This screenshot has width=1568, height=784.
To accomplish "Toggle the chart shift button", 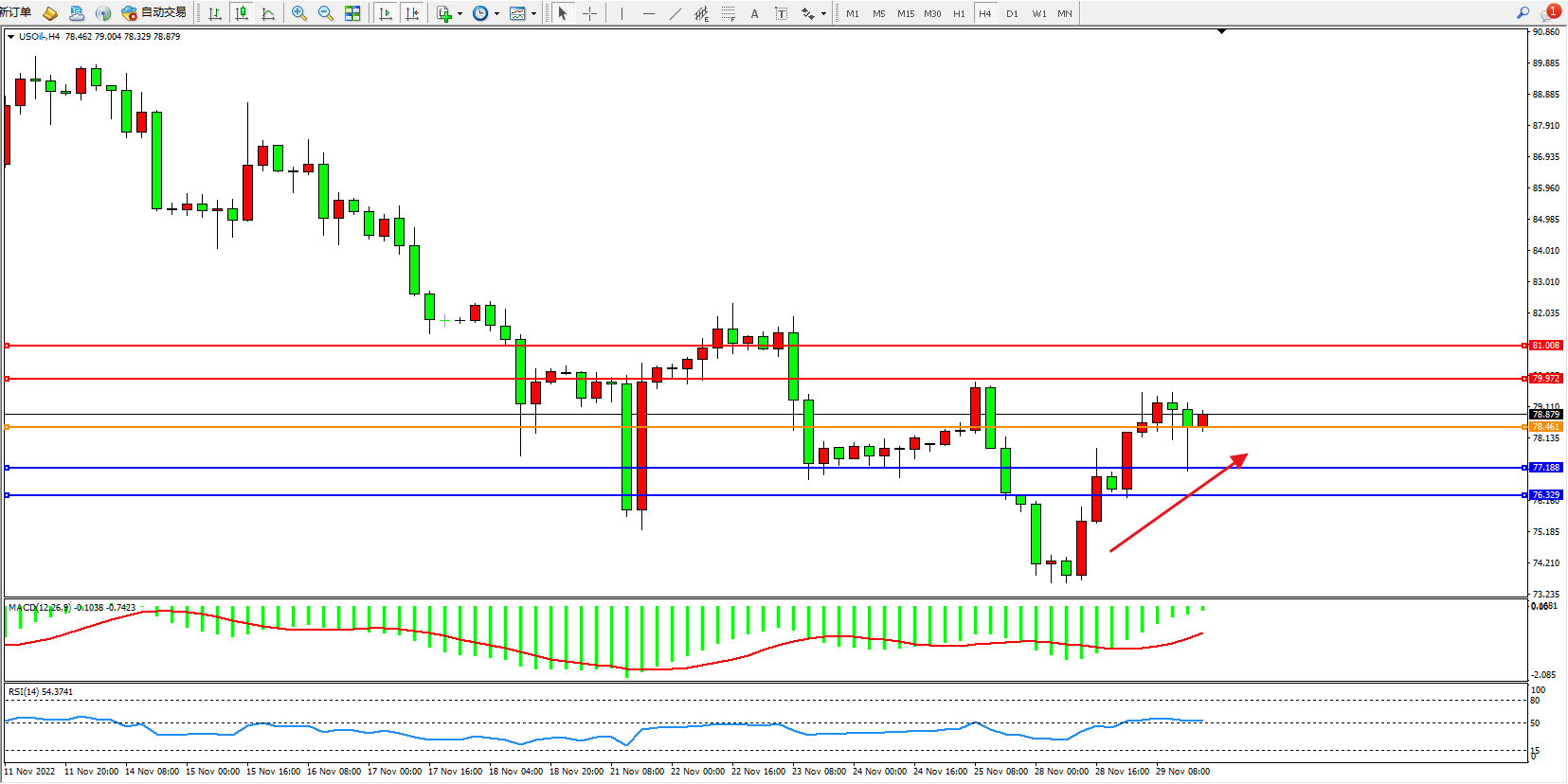I will click(412, 13).
